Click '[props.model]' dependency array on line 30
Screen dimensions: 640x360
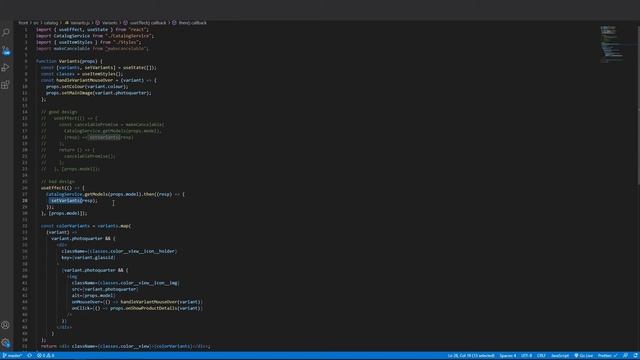pyautogui.click(x=67, y=213)
